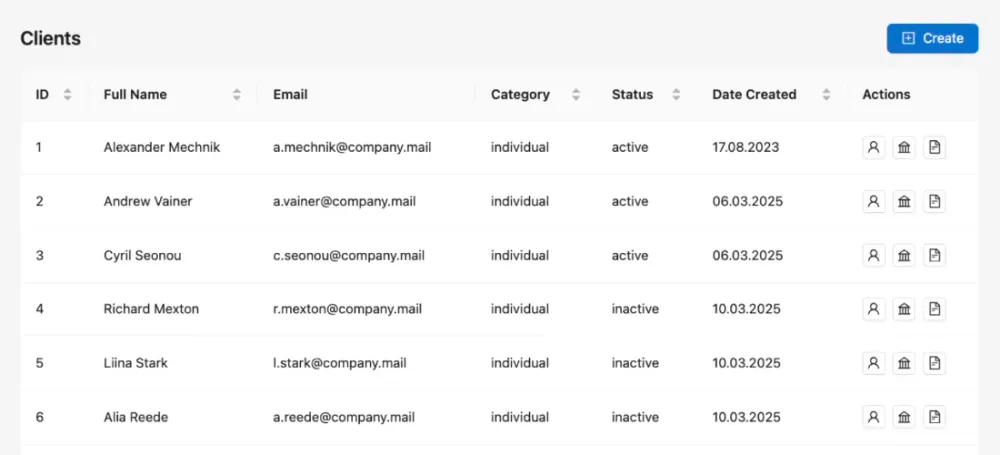Open the user profile icon for Liina Stark
The width and height of the screenshot is (1000, 455).
(873, 363)
